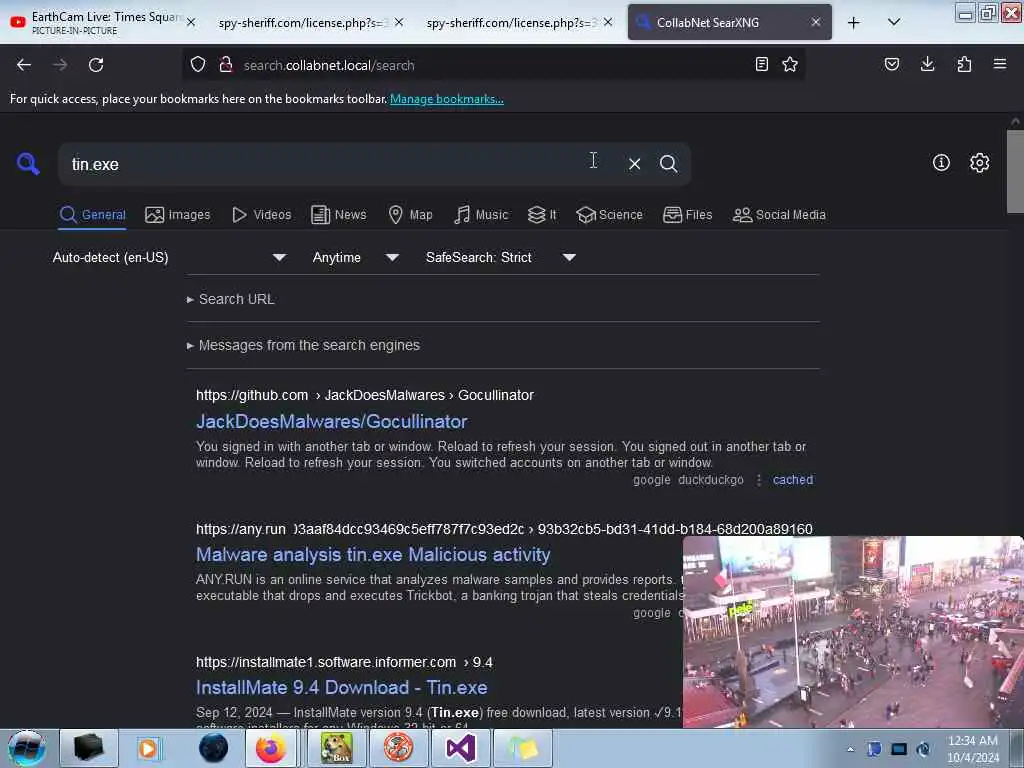This screenshot has width=1024, height=768.
Task: Open InstallMate 9.4 Download - Tin.exe result
Action: tap(342, 688)
